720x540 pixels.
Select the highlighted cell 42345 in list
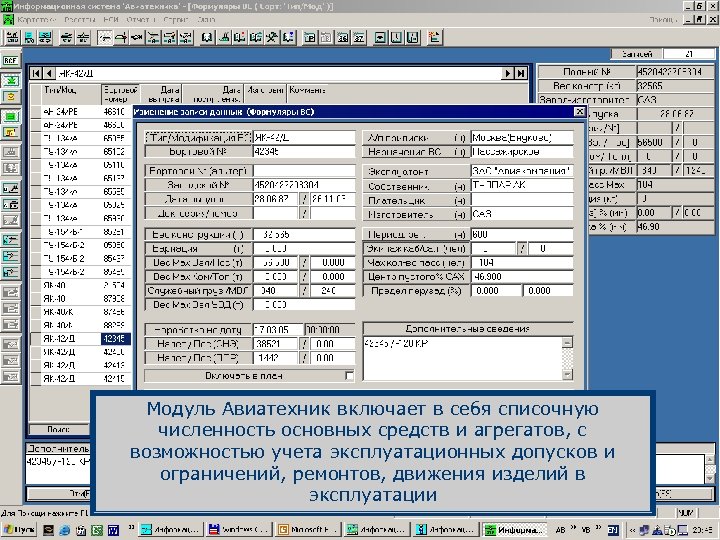[116, 339]
